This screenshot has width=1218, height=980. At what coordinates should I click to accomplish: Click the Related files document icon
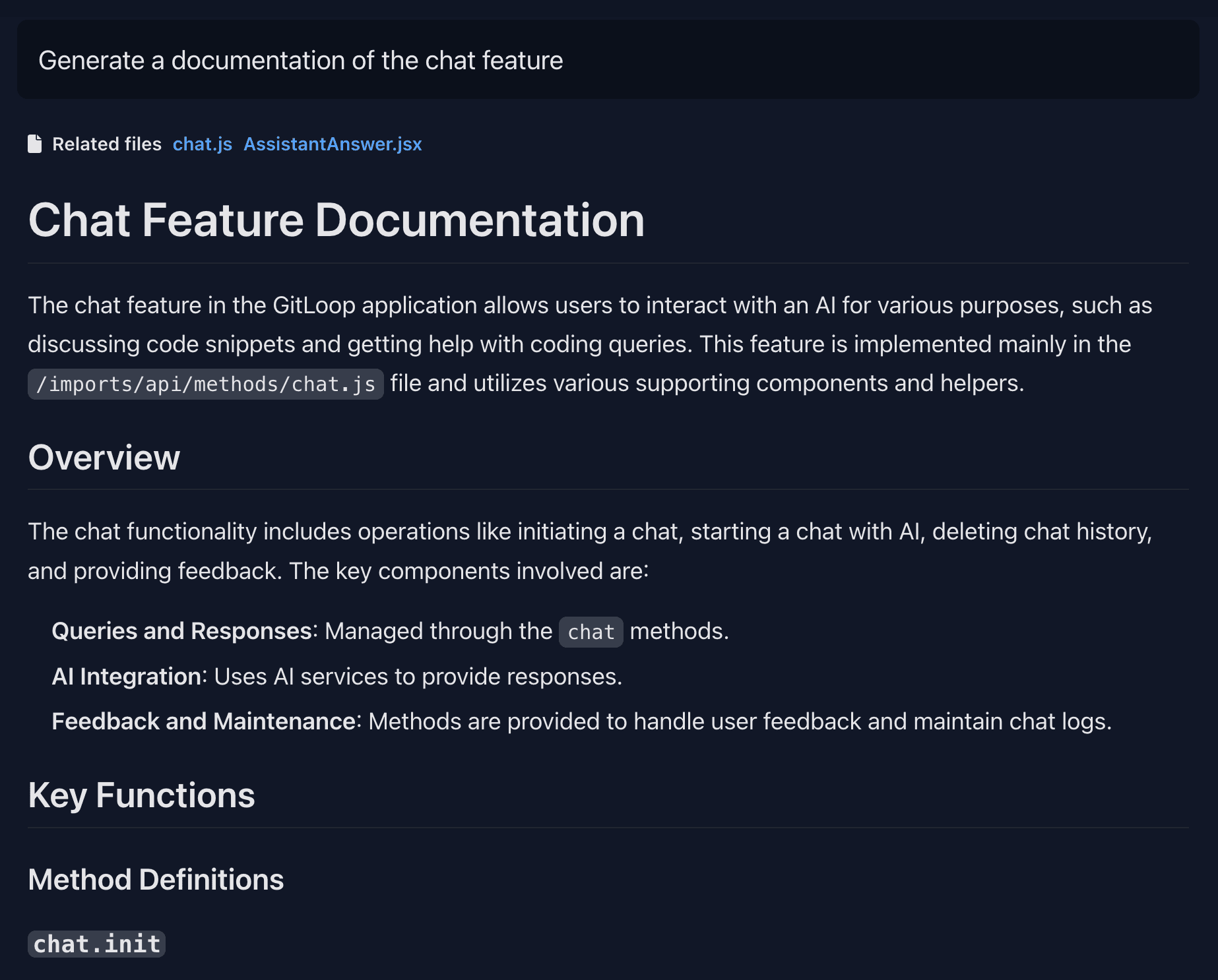click(35, 144)
